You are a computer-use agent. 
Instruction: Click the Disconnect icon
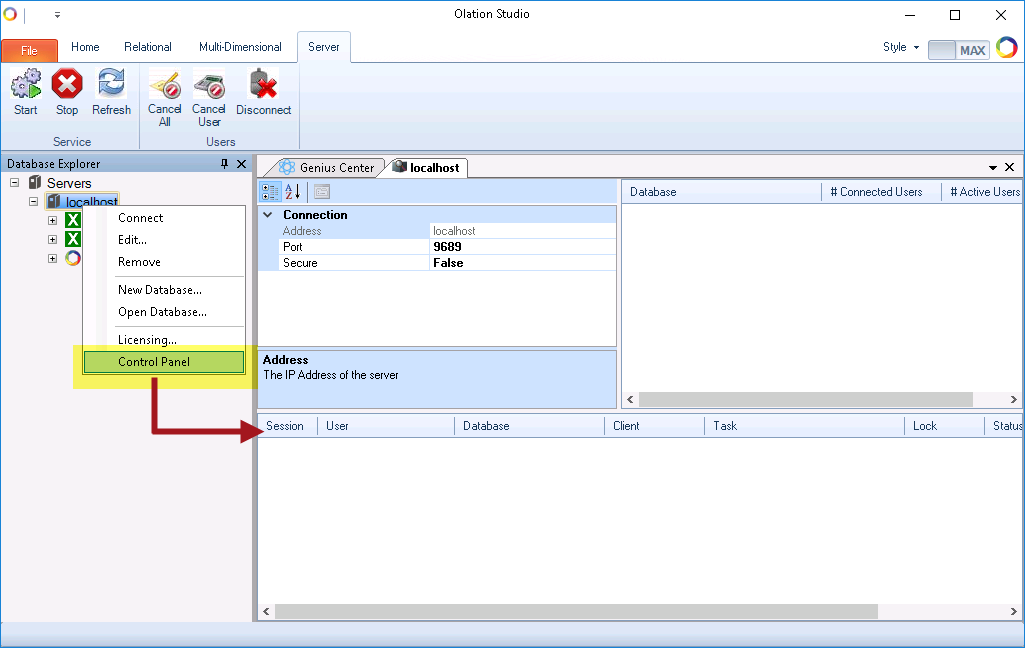pyautogui.click(x=263, y=85)
